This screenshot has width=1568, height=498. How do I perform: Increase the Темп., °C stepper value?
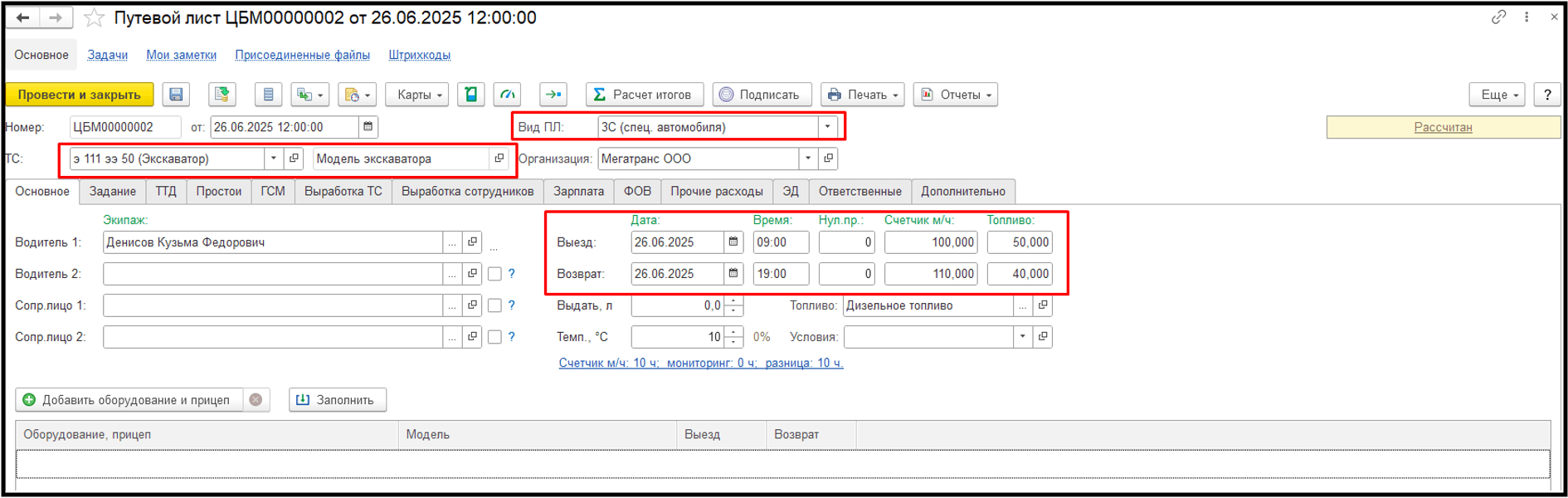(x=733, y=332)
